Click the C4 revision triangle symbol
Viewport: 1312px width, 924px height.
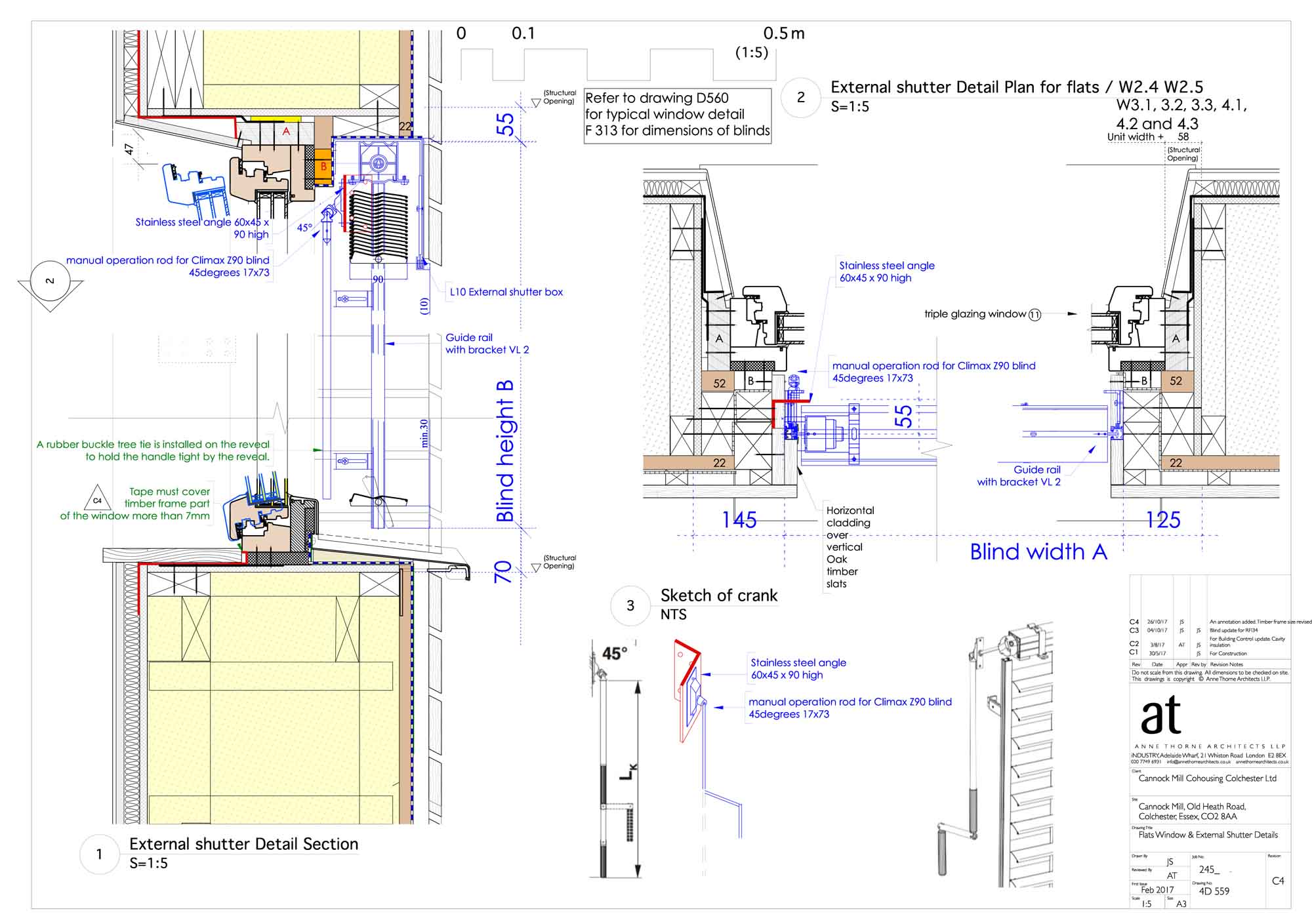pos(97,500)
